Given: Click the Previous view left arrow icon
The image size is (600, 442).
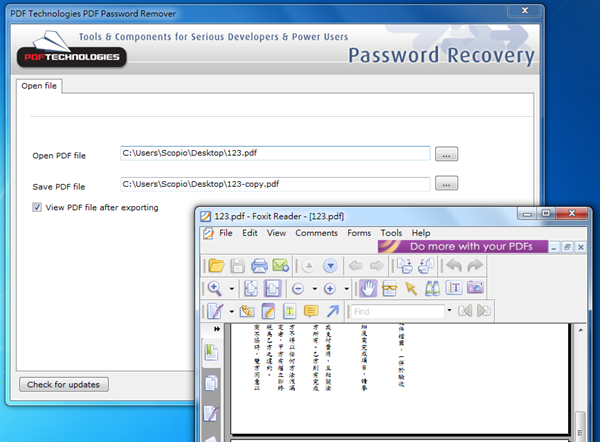Looking at the screenshot, I should click(x=356, y=266).
